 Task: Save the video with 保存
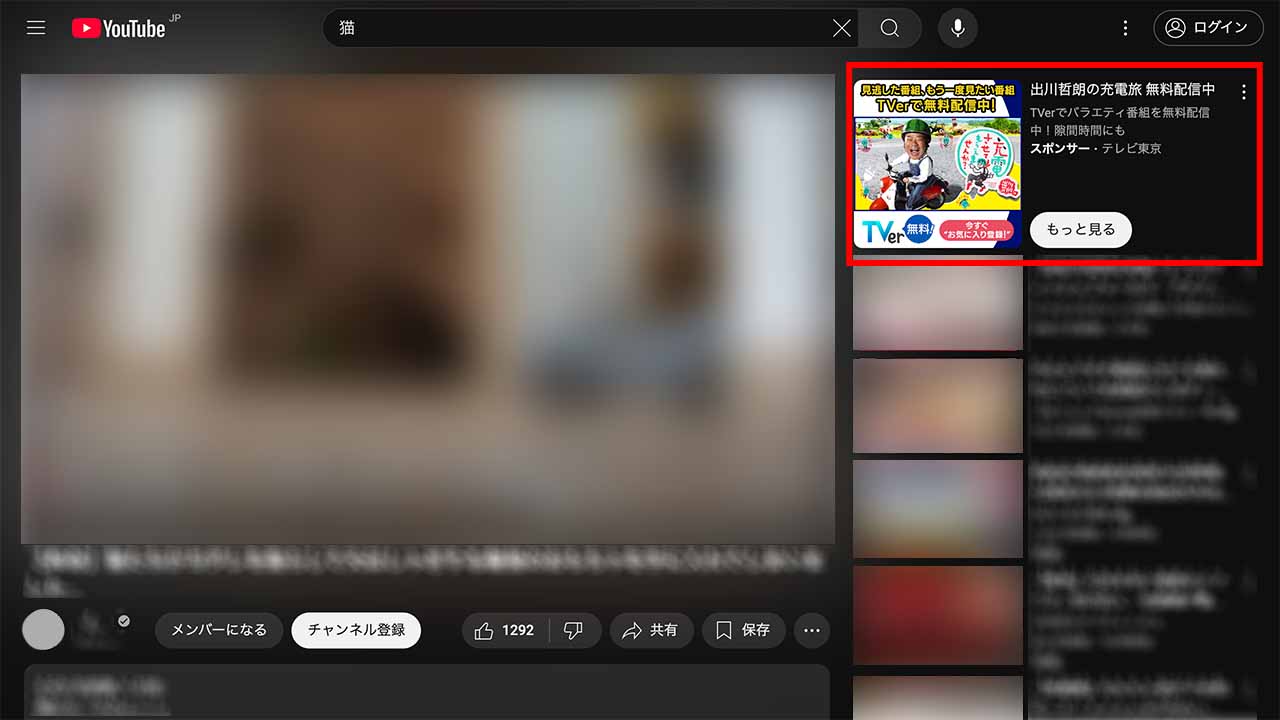pos(743,630)
